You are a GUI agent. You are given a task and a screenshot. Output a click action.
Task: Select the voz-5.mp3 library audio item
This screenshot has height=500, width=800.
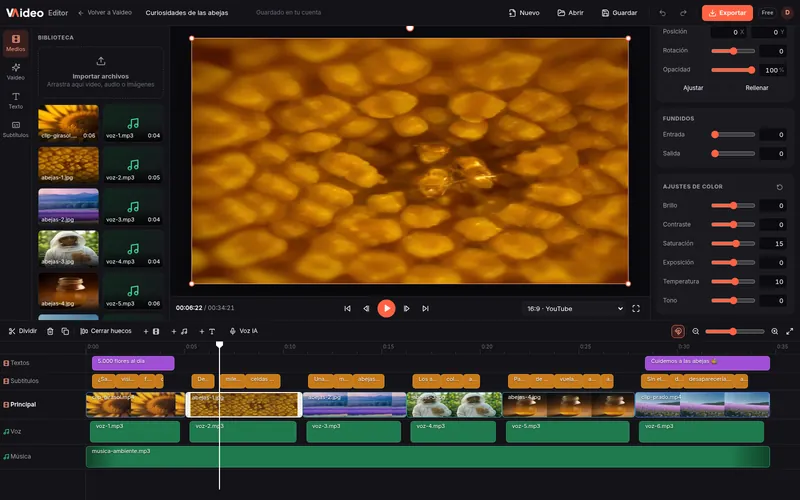click(x=133, y=290)
